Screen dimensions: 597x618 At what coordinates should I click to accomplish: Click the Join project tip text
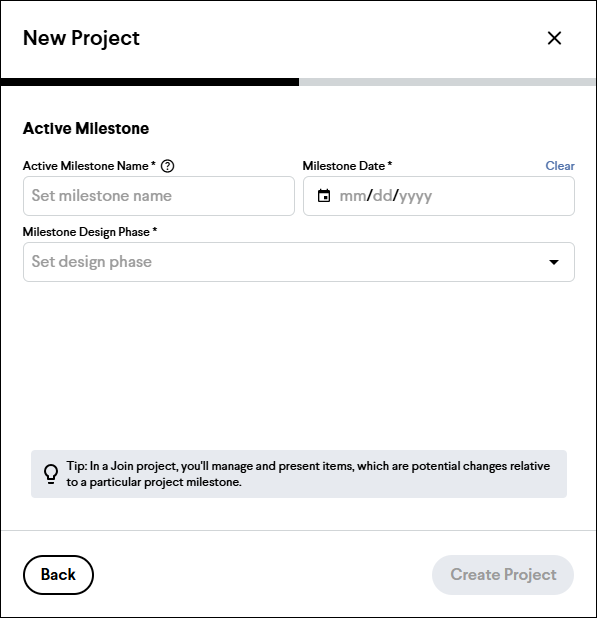coord(308,474)
